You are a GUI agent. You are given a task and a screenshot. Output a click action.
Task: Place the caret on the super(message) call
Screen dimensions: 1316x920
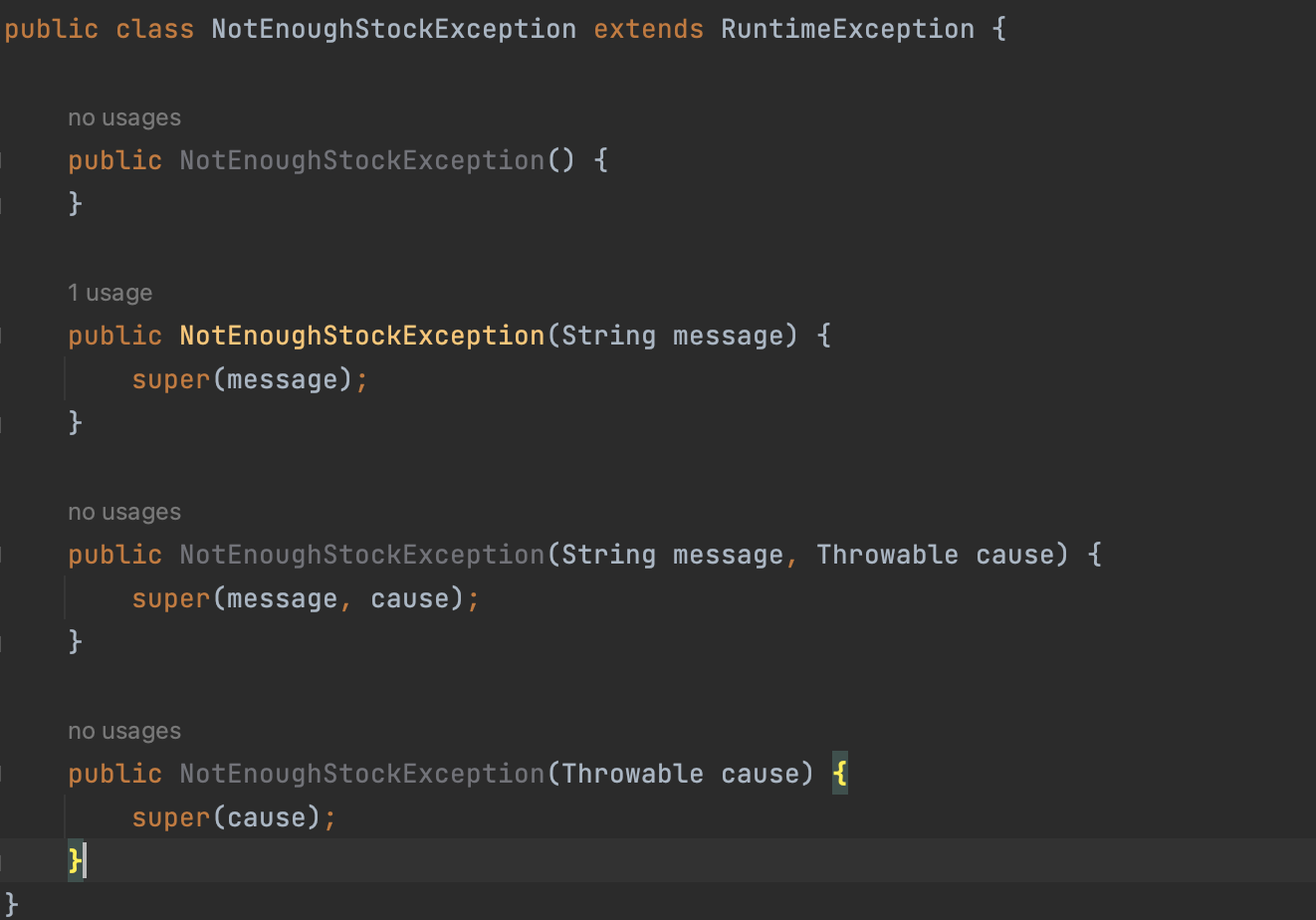coord(250,379)
